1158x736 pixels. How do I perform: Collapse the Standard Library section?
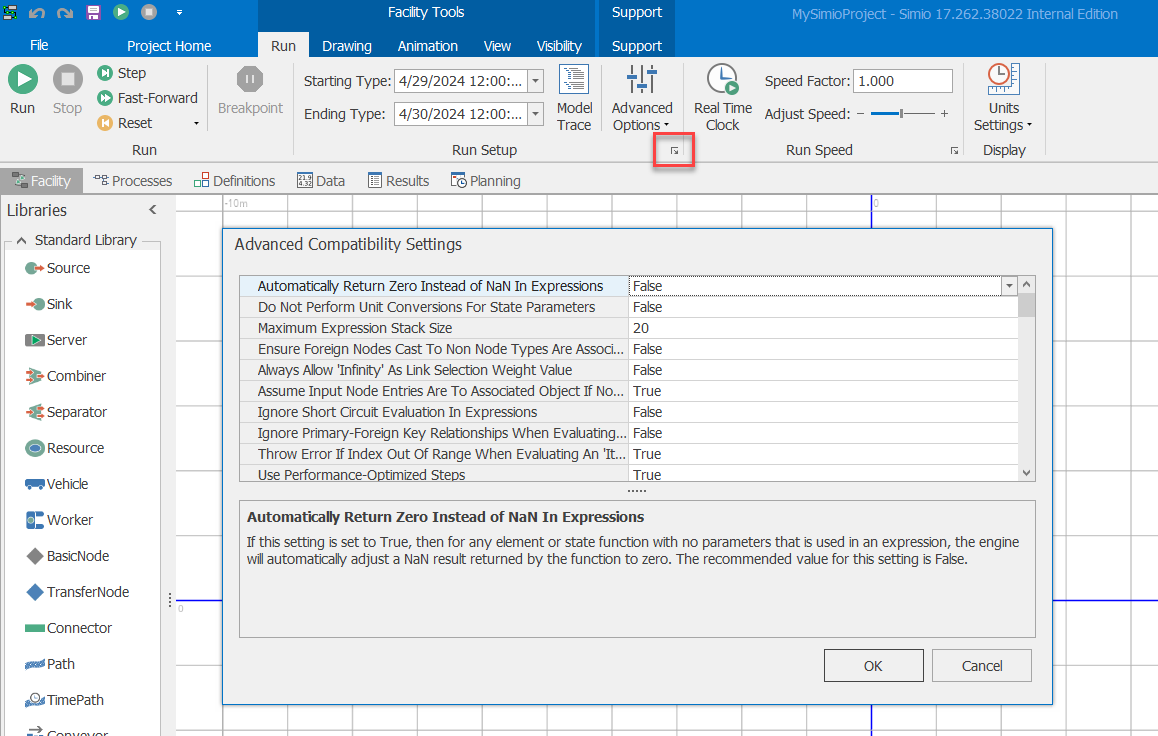(x=21, y=241)
